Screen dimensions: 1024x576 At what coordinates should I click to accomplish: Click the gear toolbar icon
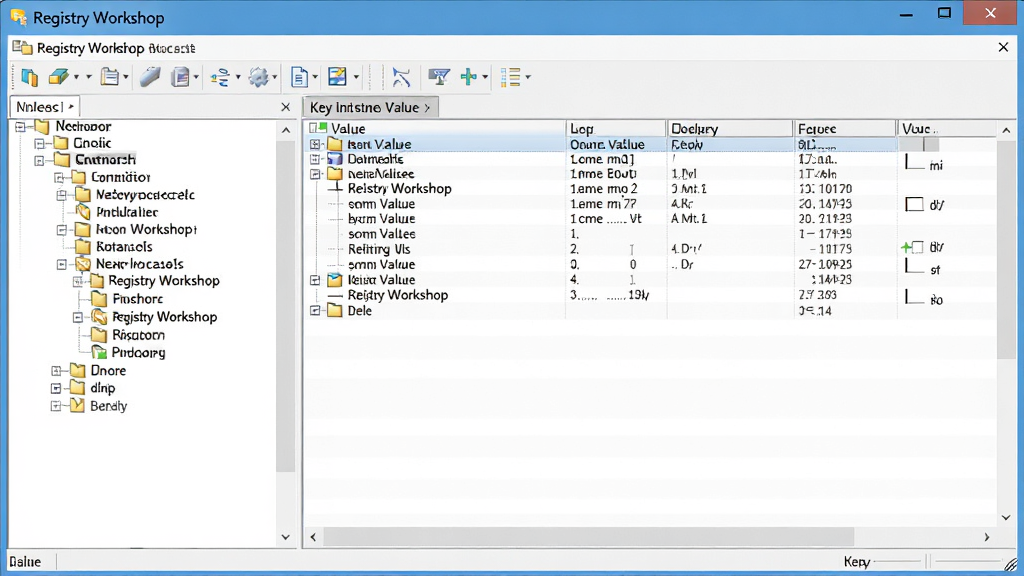pyautogui.click(x=259, y=77)
